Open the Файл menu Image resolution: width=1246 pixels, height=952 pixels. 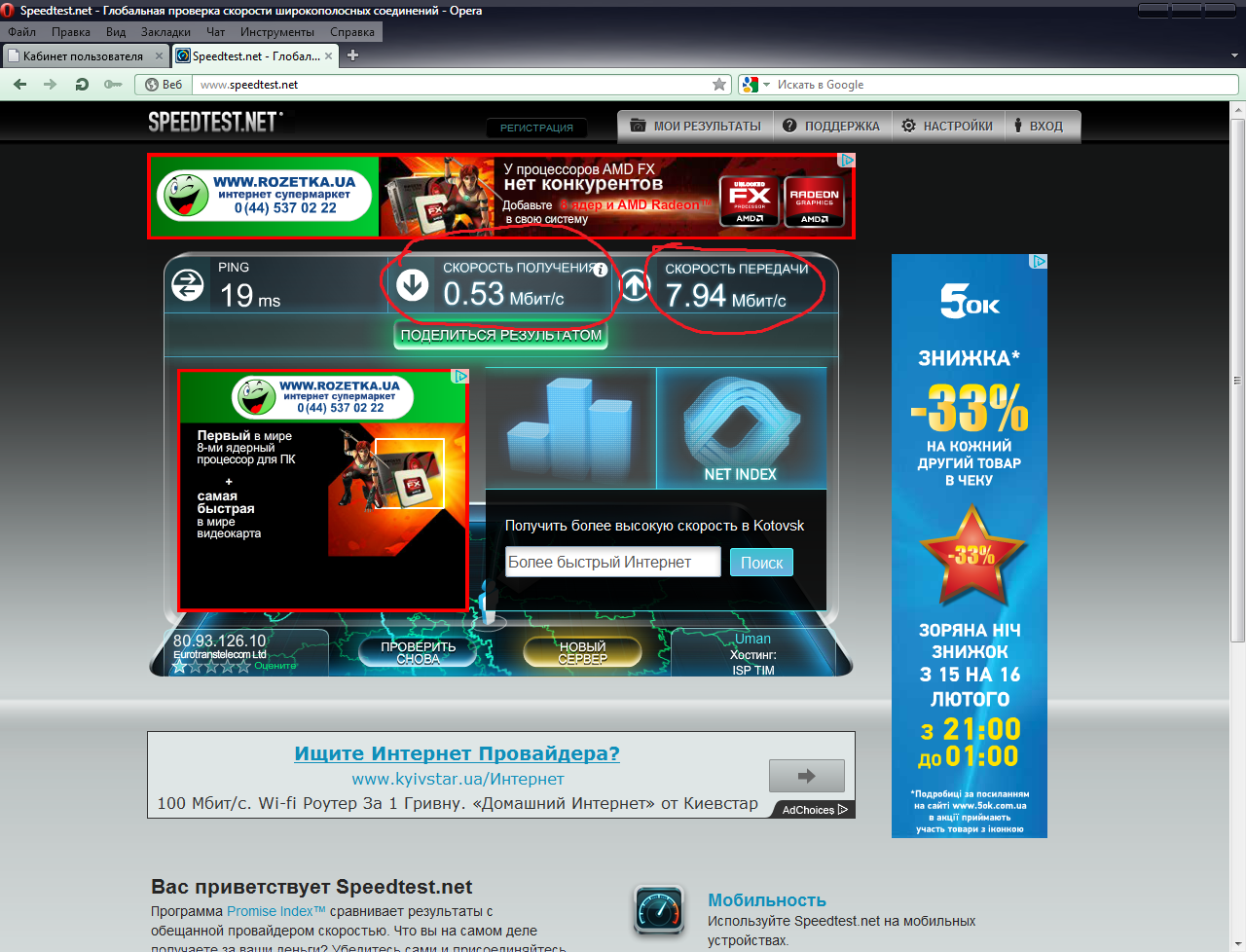[x=21, y=32]
